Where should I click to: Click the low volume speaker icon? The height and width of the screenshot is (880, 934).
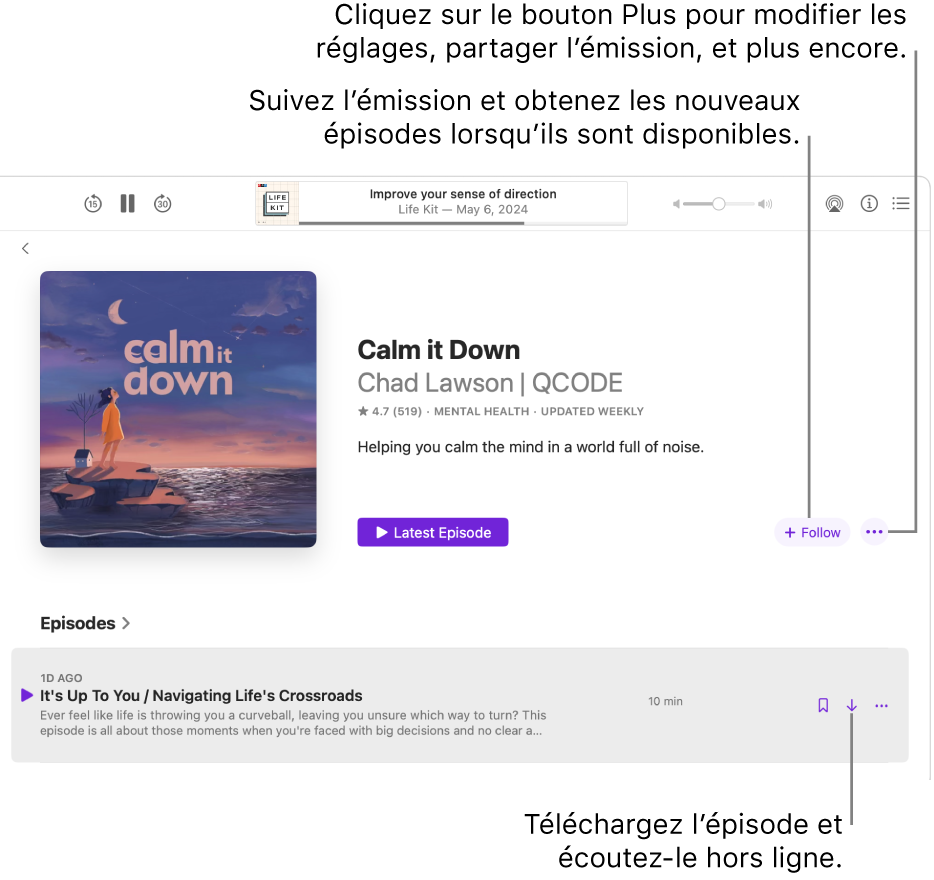click(x=677, y=204)
